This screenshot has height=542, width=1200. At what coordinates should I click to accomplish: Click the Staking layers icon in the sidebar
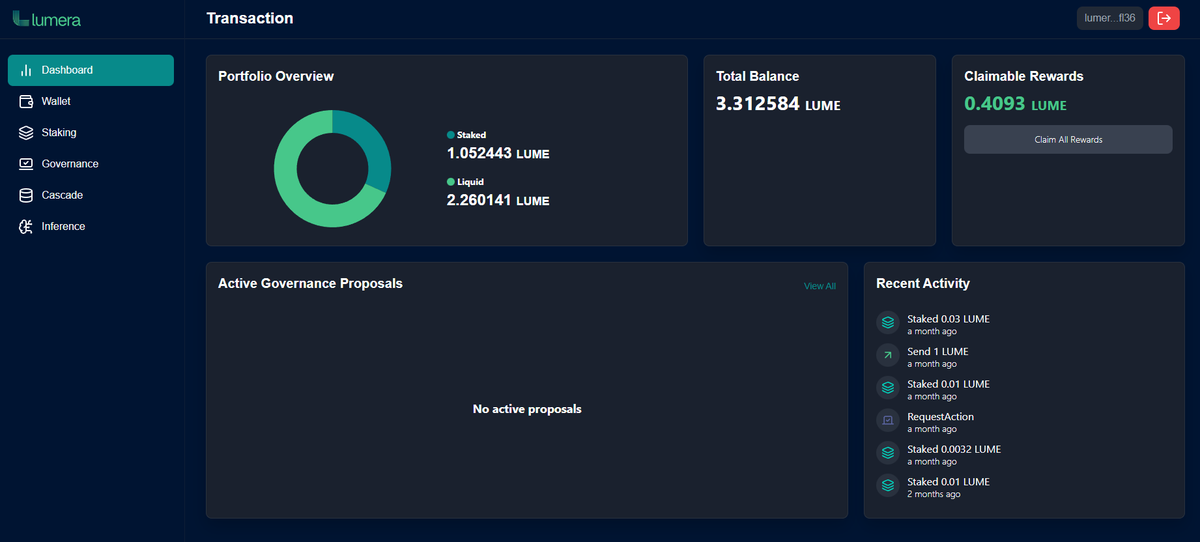(27, 133)
